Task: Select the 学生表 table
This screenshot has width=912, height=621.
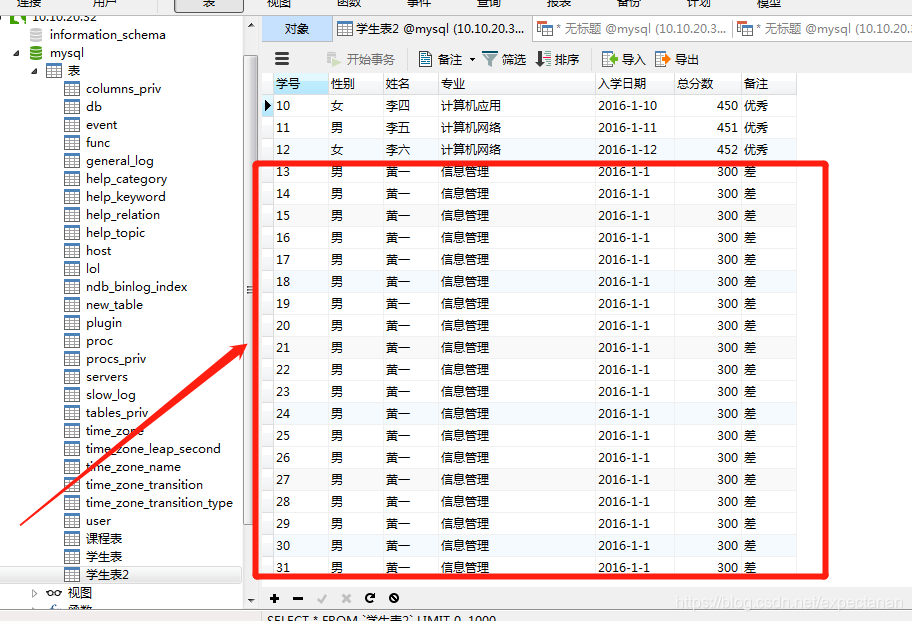Action: pos(104,558)
